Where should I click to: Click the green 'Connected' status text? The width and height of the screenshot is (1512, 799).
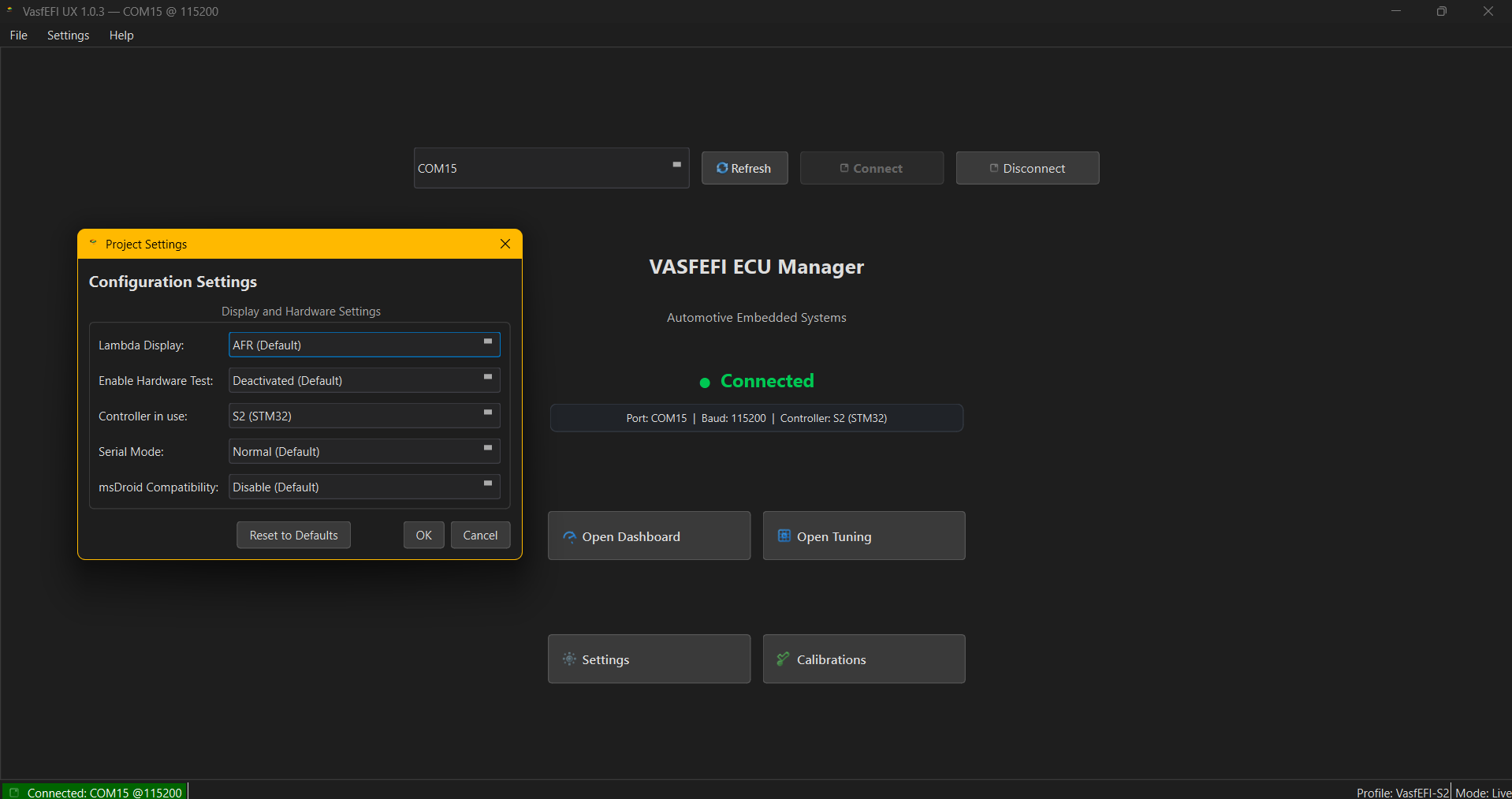coord(767,381)
